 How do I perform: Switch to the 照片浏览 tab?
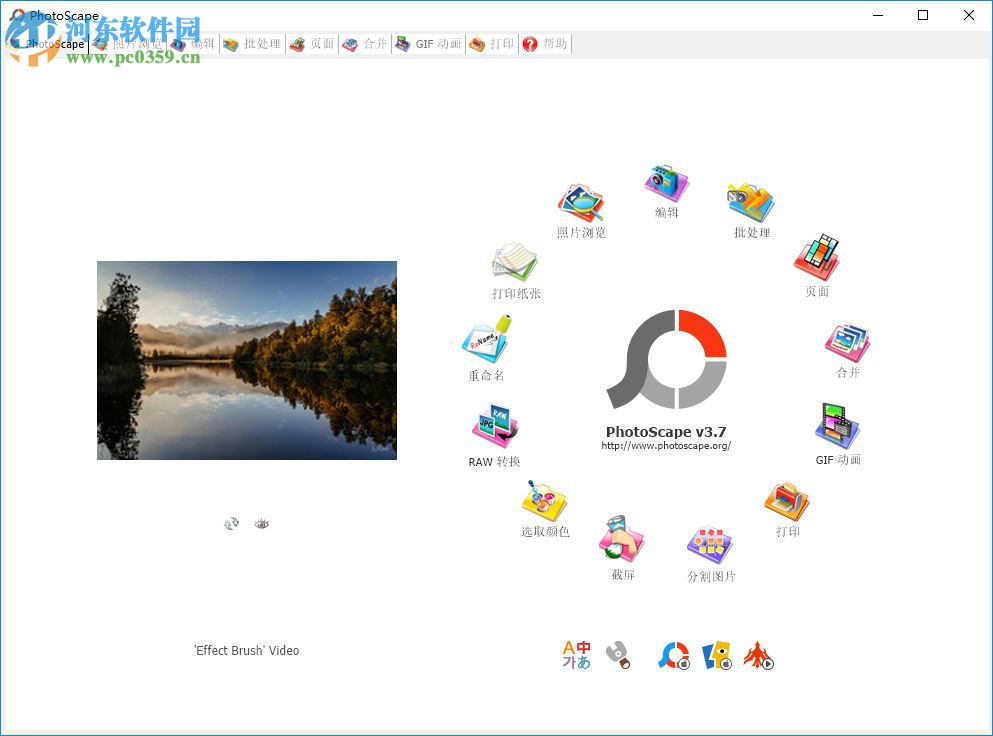[x=128, y=44]
